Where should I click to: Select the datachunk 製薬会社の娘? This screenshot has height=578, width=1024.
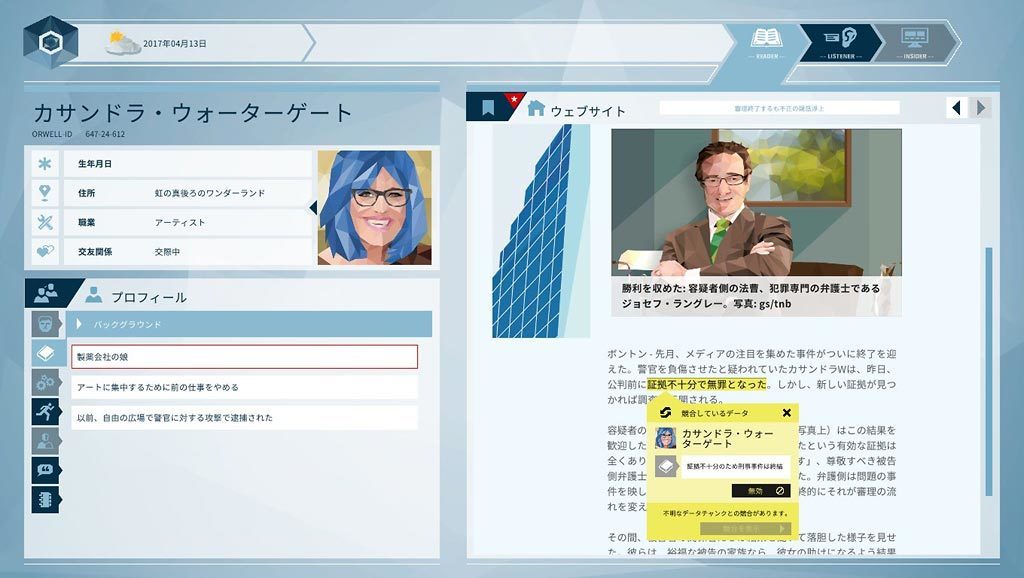tap(244, 357)
